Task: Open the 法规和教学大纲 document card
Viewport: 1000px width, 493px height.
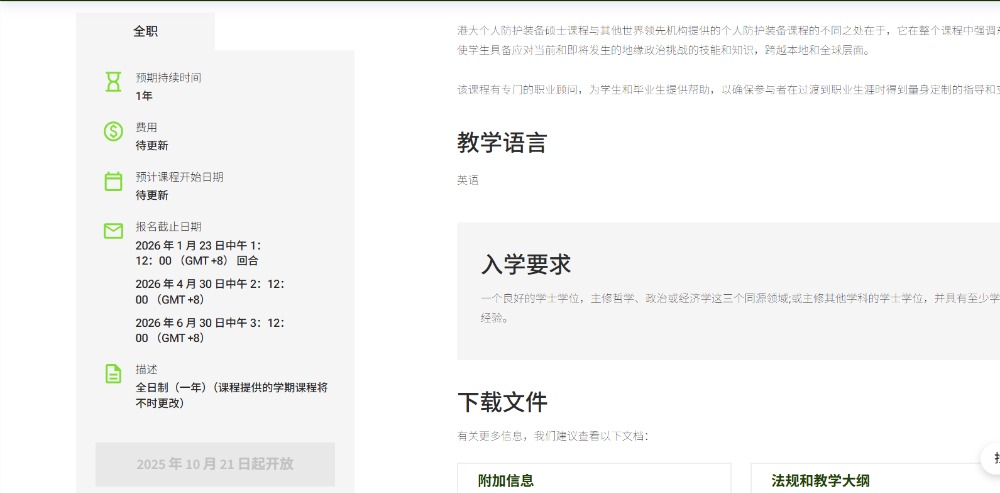Action: (x=874, y=480)
